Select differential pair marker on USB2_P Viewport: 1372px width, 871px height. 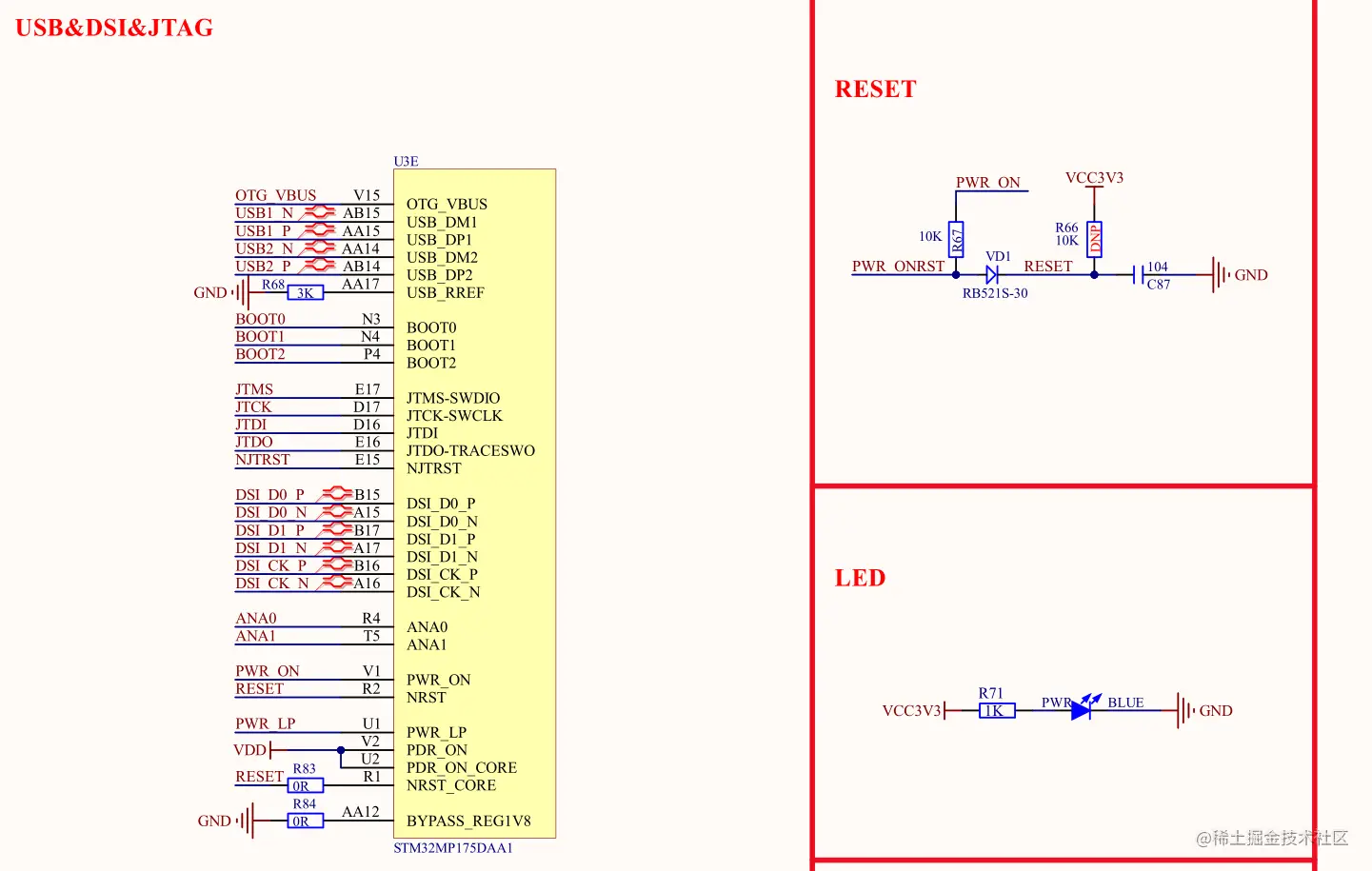click(318, 266)
